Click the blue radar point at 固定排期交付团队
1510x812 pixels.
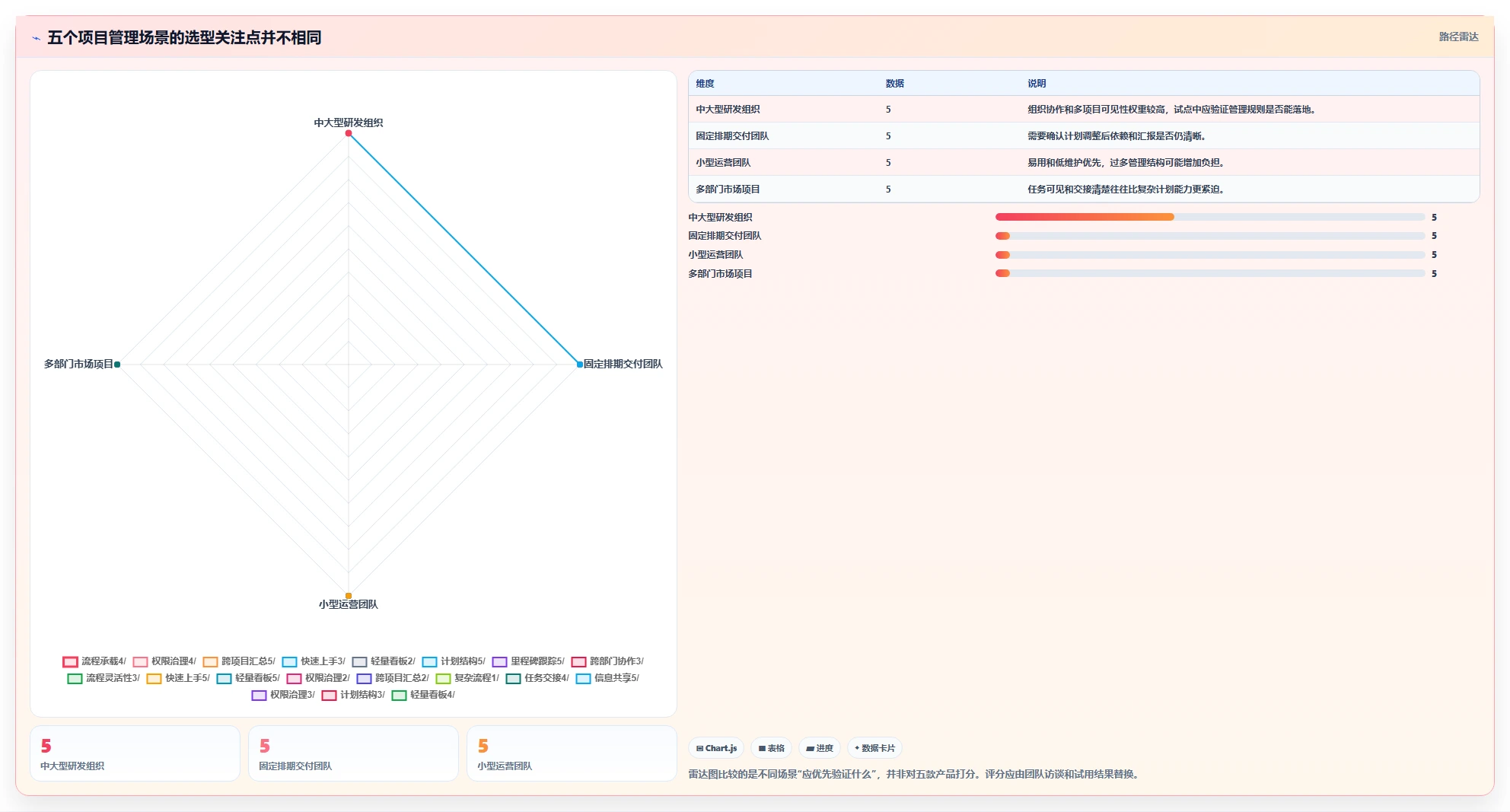[x=580, y=365]
